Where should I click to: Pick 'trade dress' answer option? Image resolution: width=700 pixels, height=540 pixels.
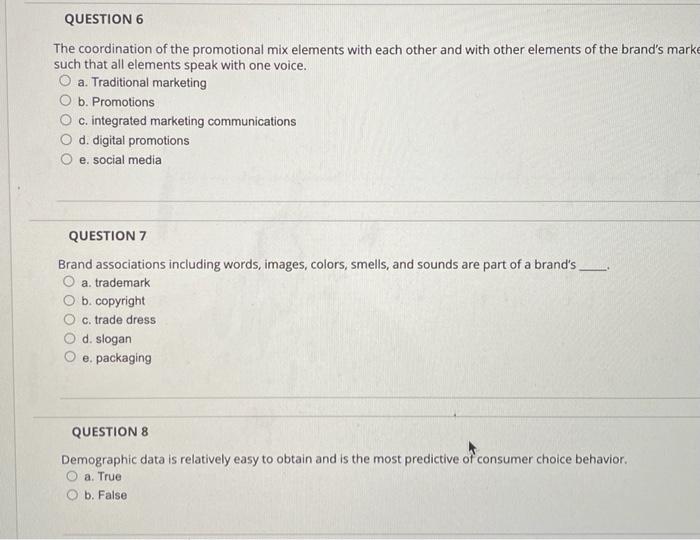(69, 319)
